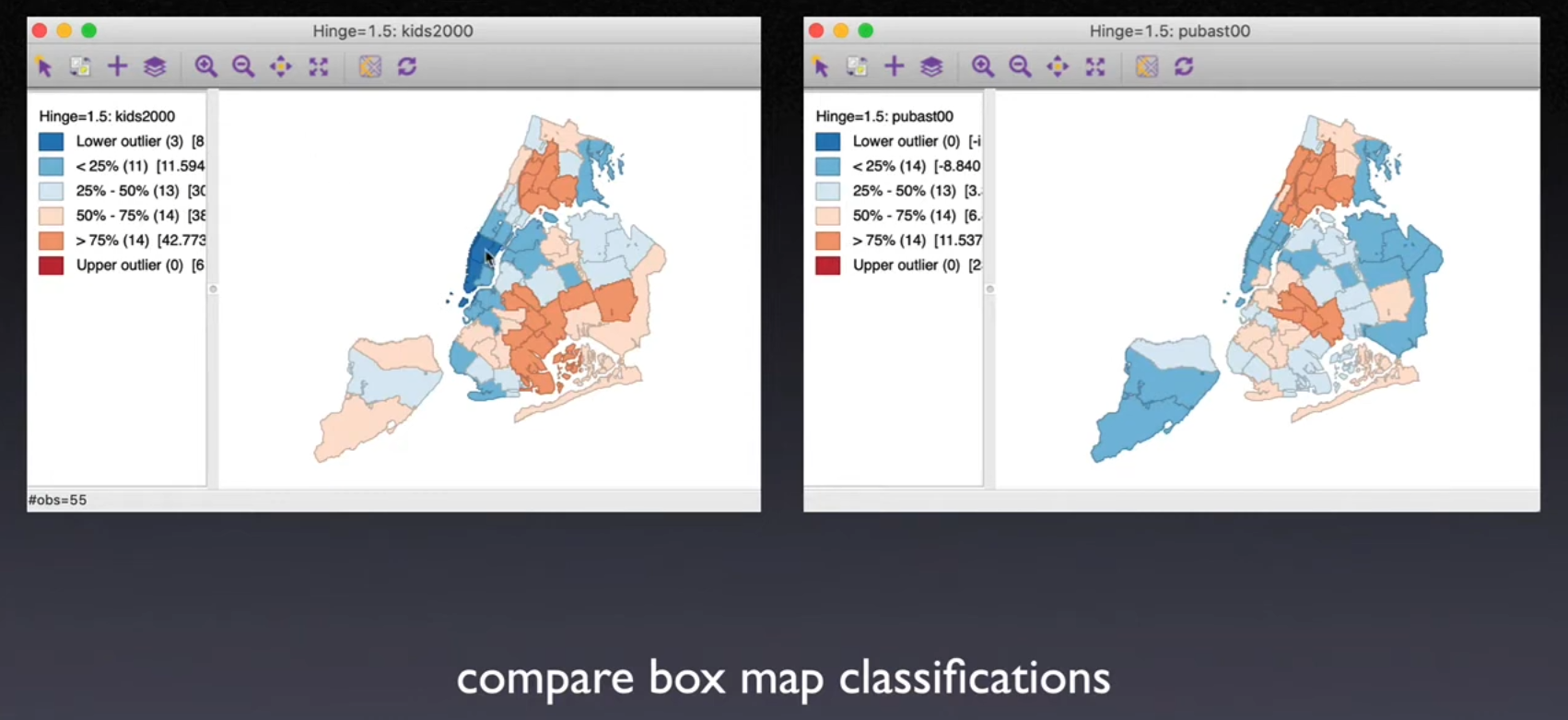Select '25% - 50% (13)' label in kids2000 legend
Screen dimensions: 1568x720
tap(127, 191)
